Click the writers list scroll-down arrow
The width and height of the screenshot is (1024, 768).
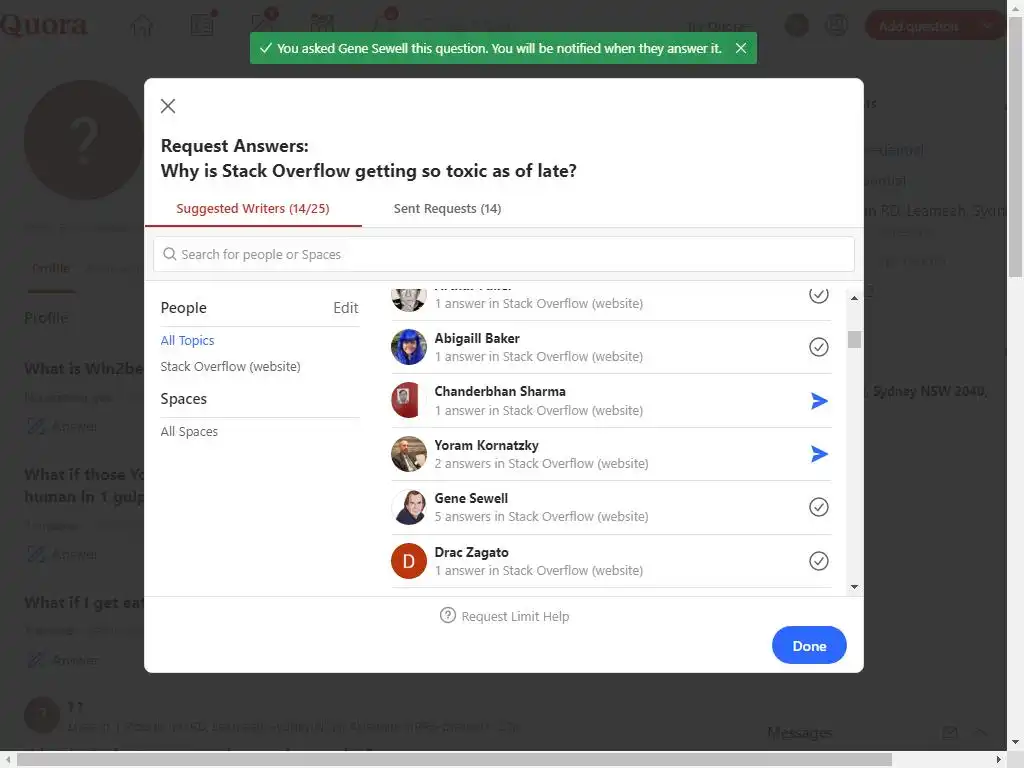pos(854,587)
